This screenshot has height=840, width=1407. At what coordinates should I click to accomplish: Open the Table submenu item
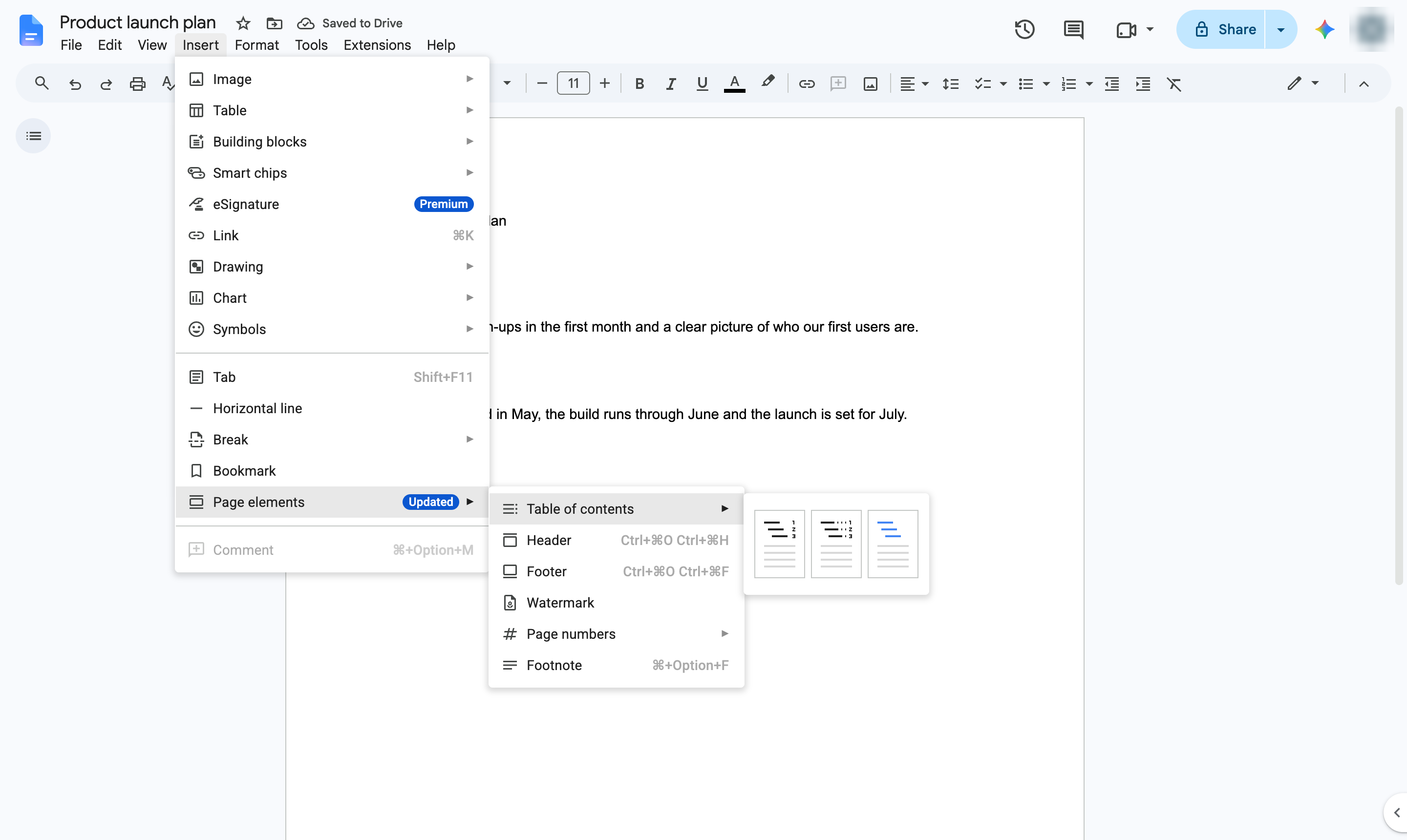click(x=332, y=110)
